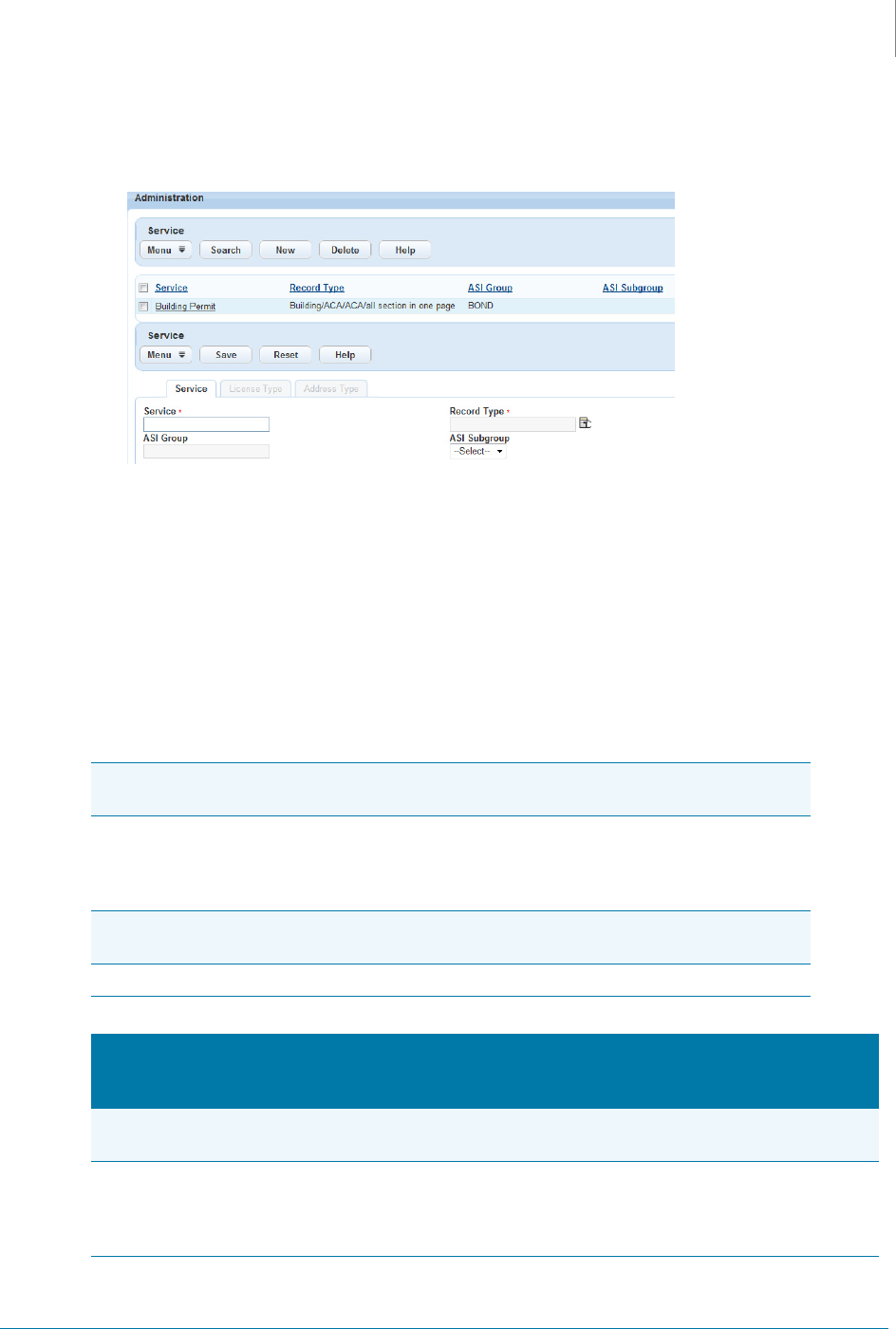Open the Menu dropdown in the upper Service toolbar

[x=166, y=251]
